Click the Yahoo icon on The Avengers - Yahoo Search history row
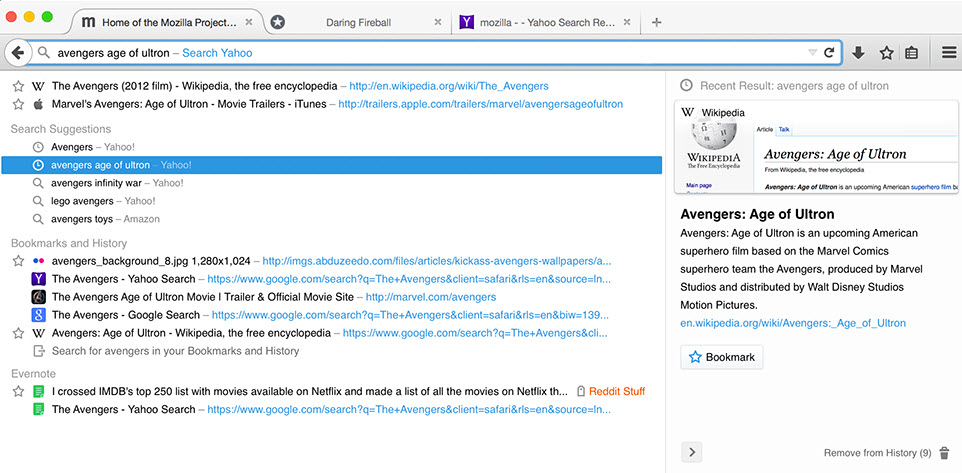 [39, 279]
